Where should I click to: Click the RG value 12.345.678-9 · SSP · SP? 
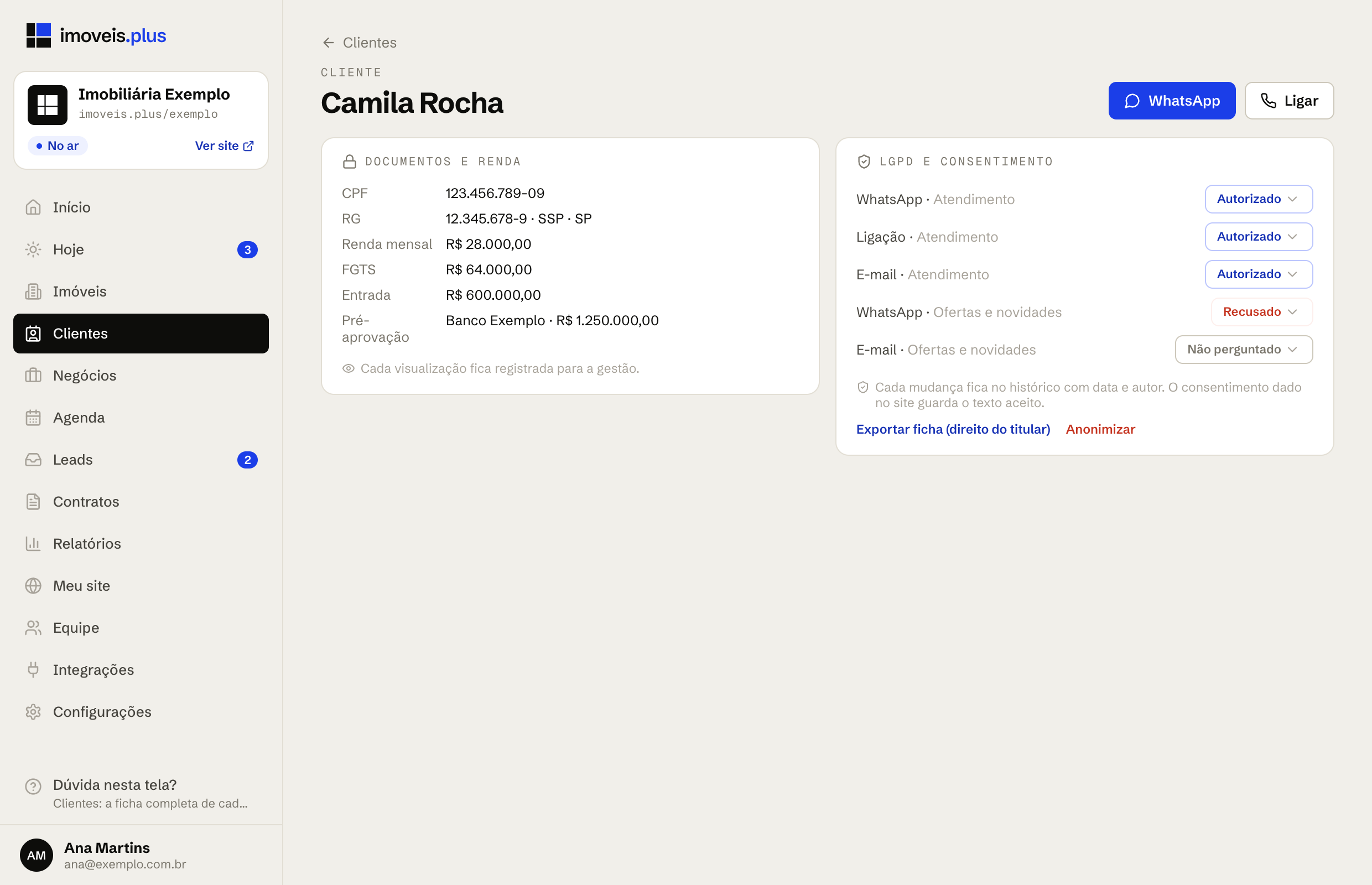point(518,219)
